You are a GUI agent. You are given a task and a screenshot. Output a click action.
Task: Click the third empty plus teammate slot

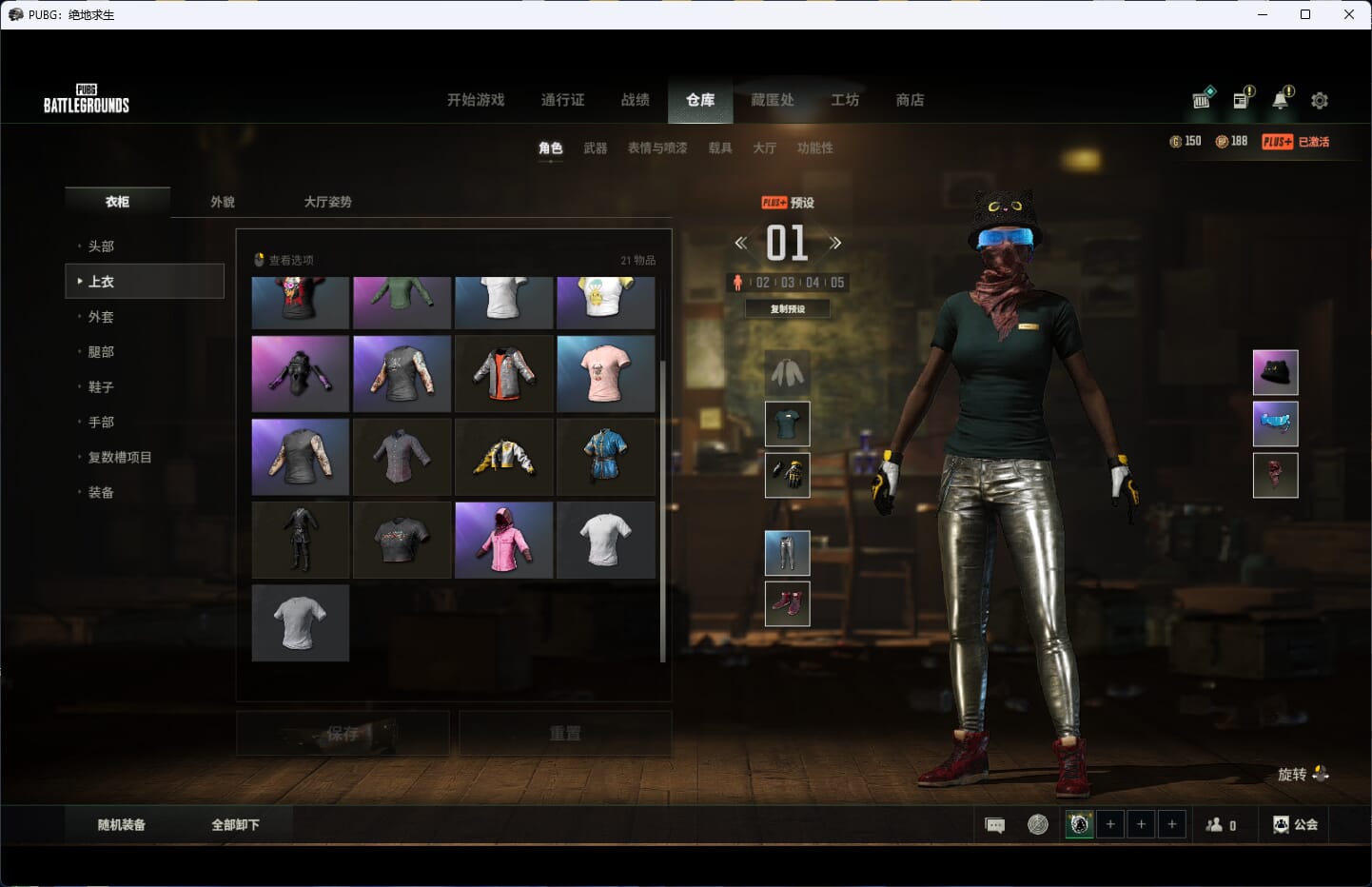point(1172,824)
